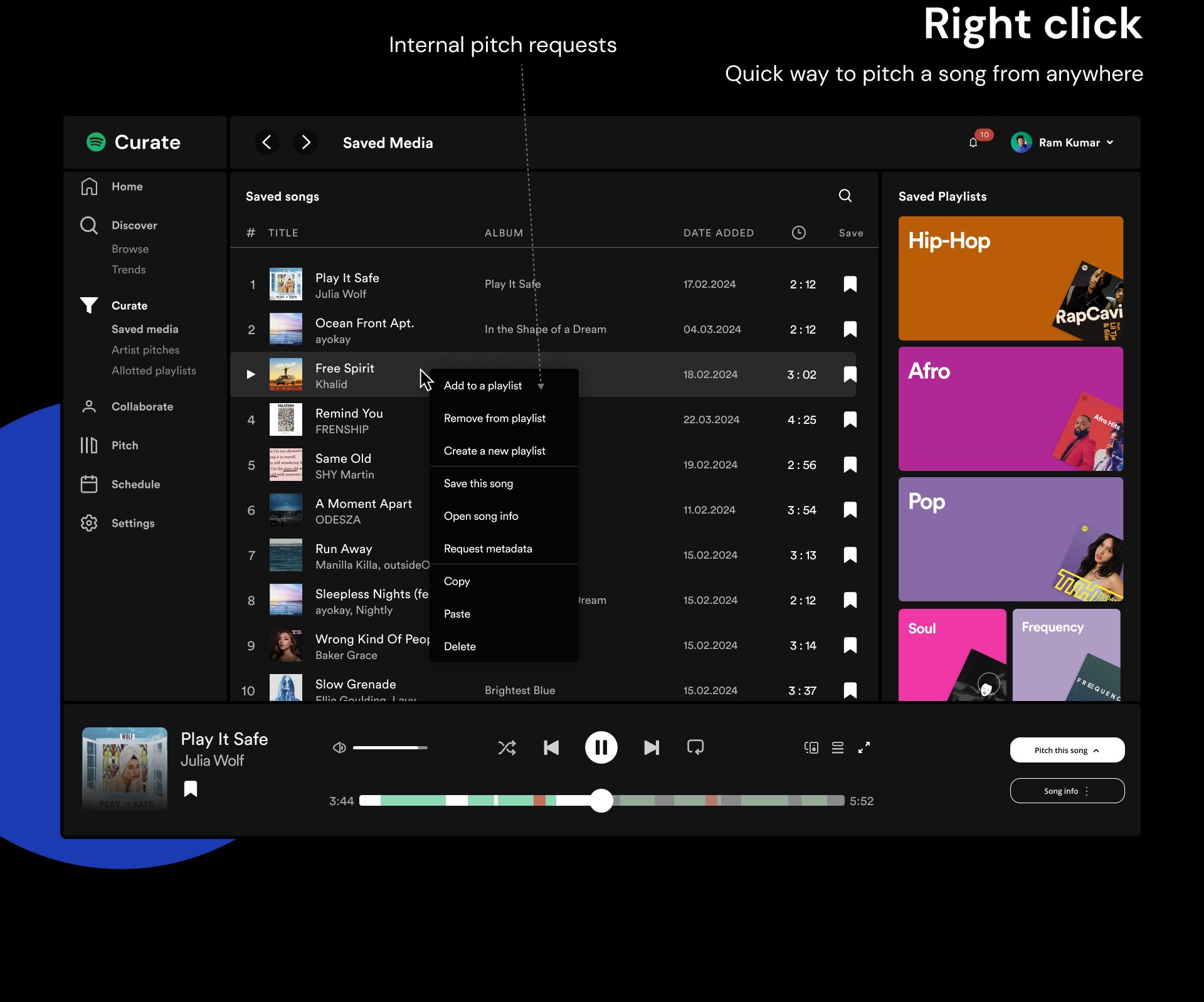Expand the Pitch this song menu
This screenshot has height=1002, width=1204.
point(1067,750)
